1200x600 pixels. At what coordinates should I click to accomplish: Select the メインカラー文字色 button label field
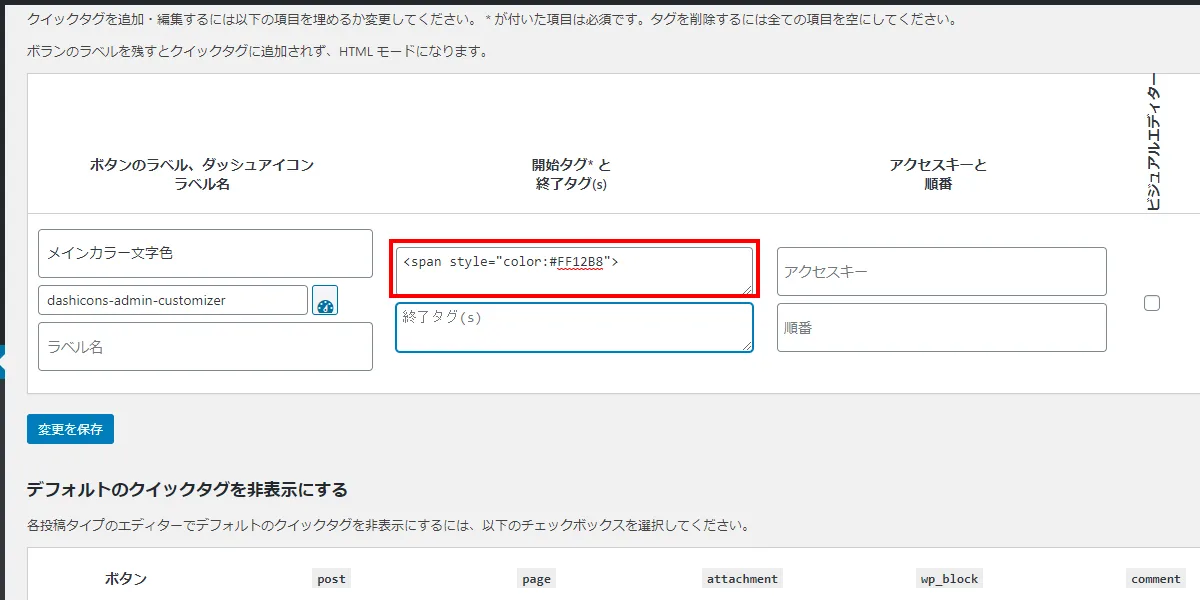pos(204,253)
